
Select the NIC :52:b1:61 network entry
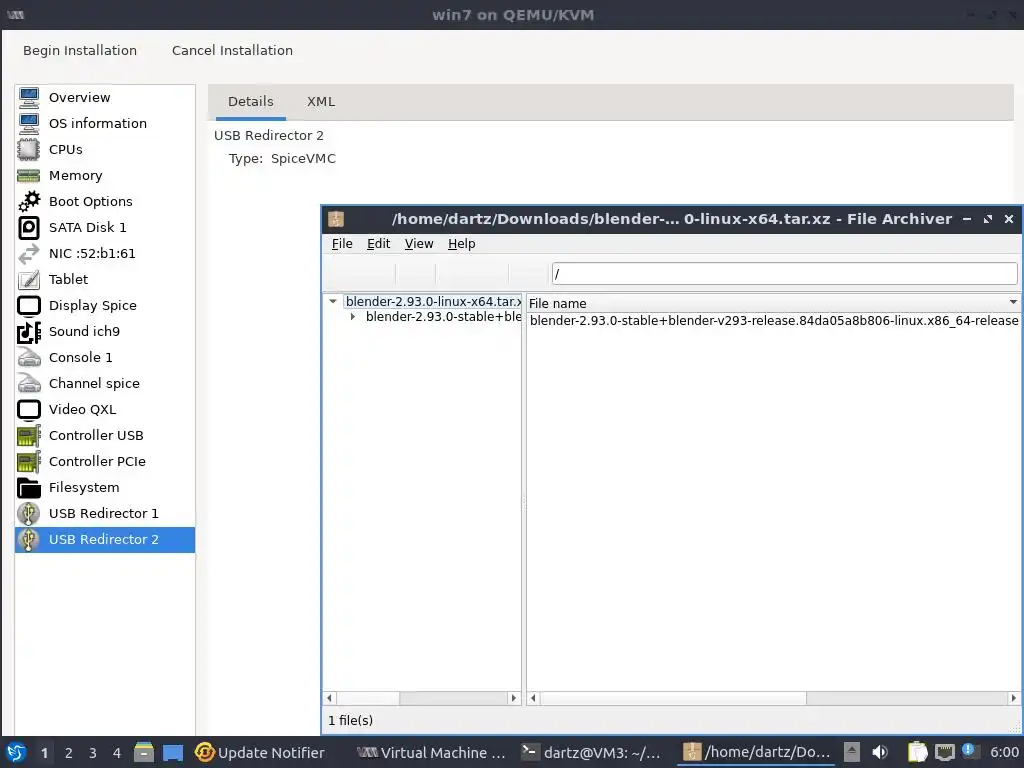[104, 253]
